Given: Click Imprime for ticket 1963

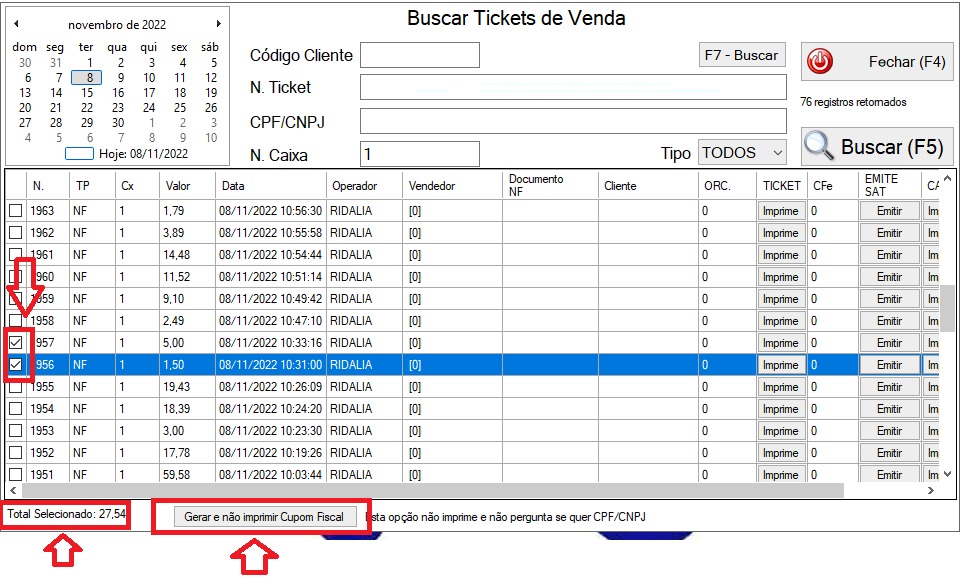Looking at the screenshot, I should coord(781,211).
